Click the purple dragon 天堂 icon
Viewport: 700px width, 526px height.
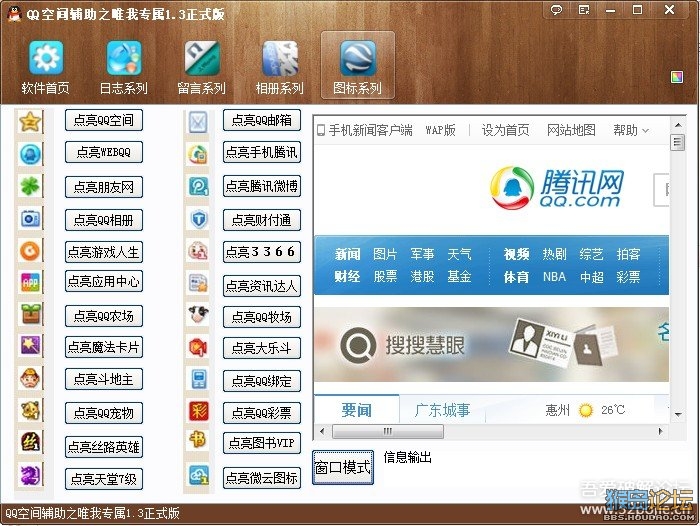pos(30,474)
